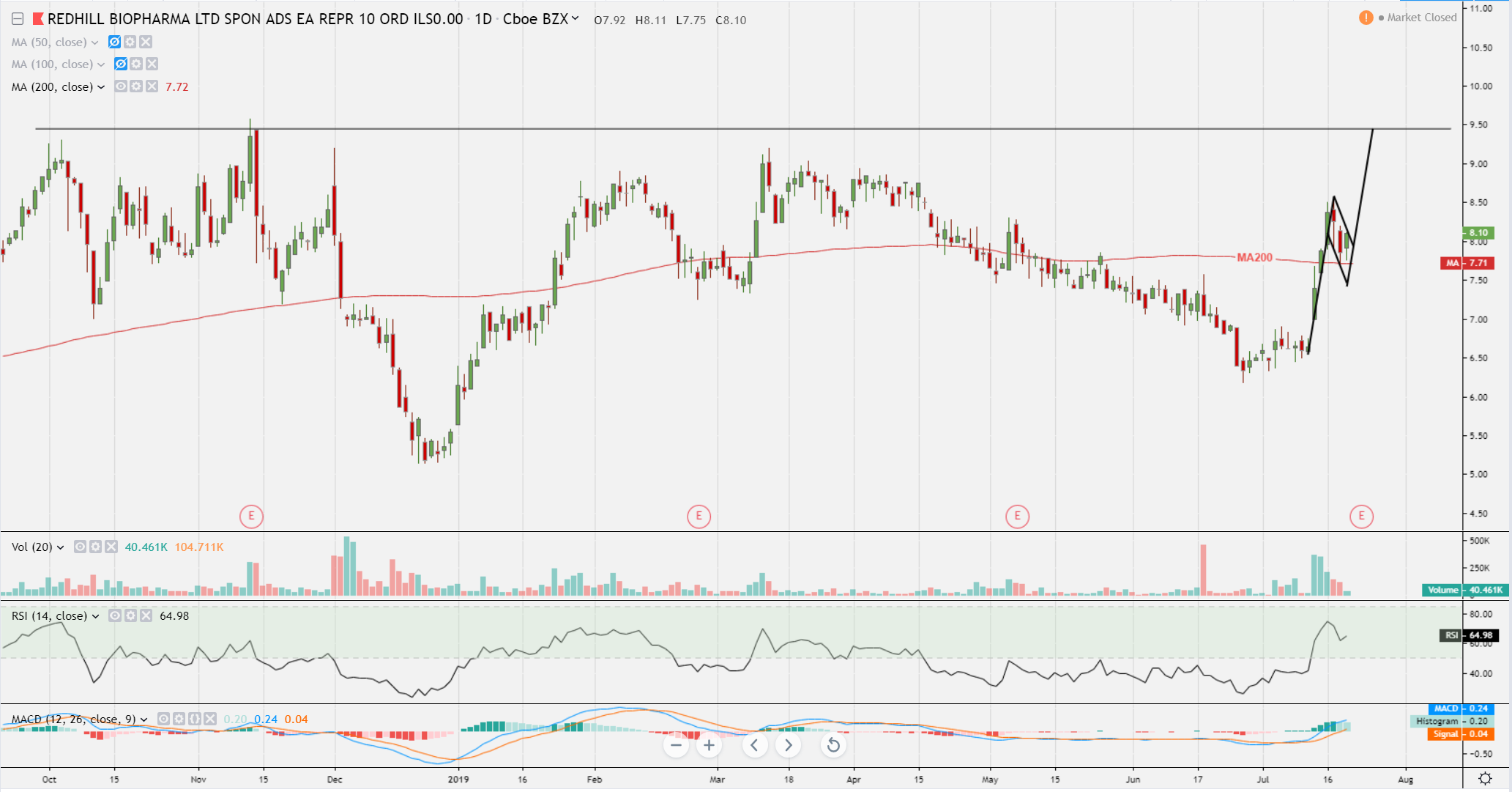Hide the MA 200 indicator
The width and height of the screenshot is (1512, 792).
click(121, 86)
